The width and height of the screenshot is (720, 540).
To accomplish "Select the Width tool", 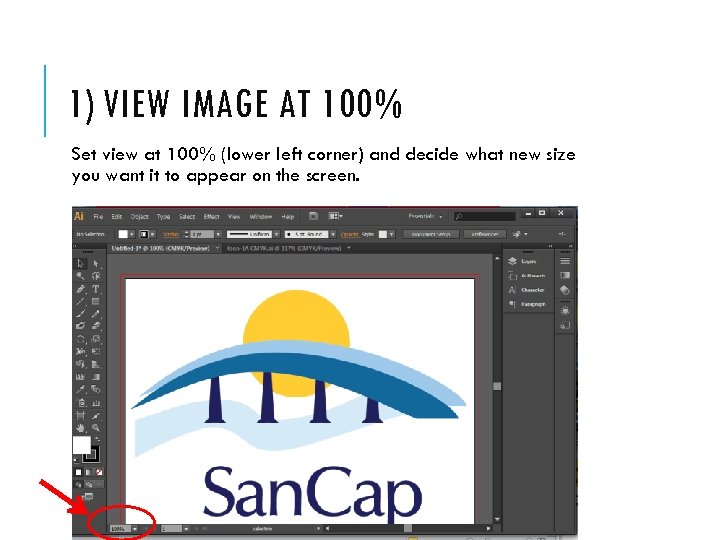I will (x=80, y=351).
